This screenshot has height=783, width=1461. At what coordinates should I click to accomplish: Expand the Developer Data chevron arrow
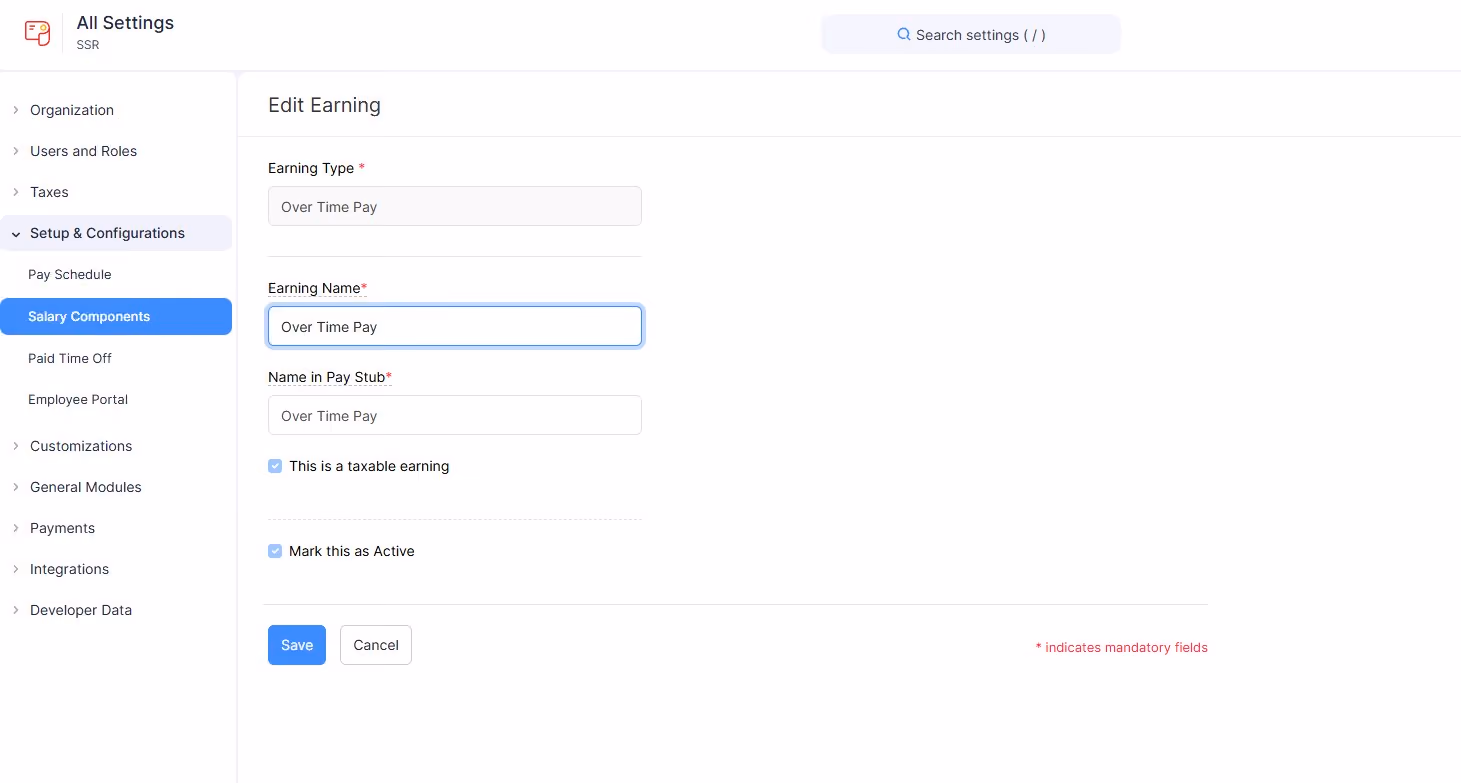pos(16,610)
